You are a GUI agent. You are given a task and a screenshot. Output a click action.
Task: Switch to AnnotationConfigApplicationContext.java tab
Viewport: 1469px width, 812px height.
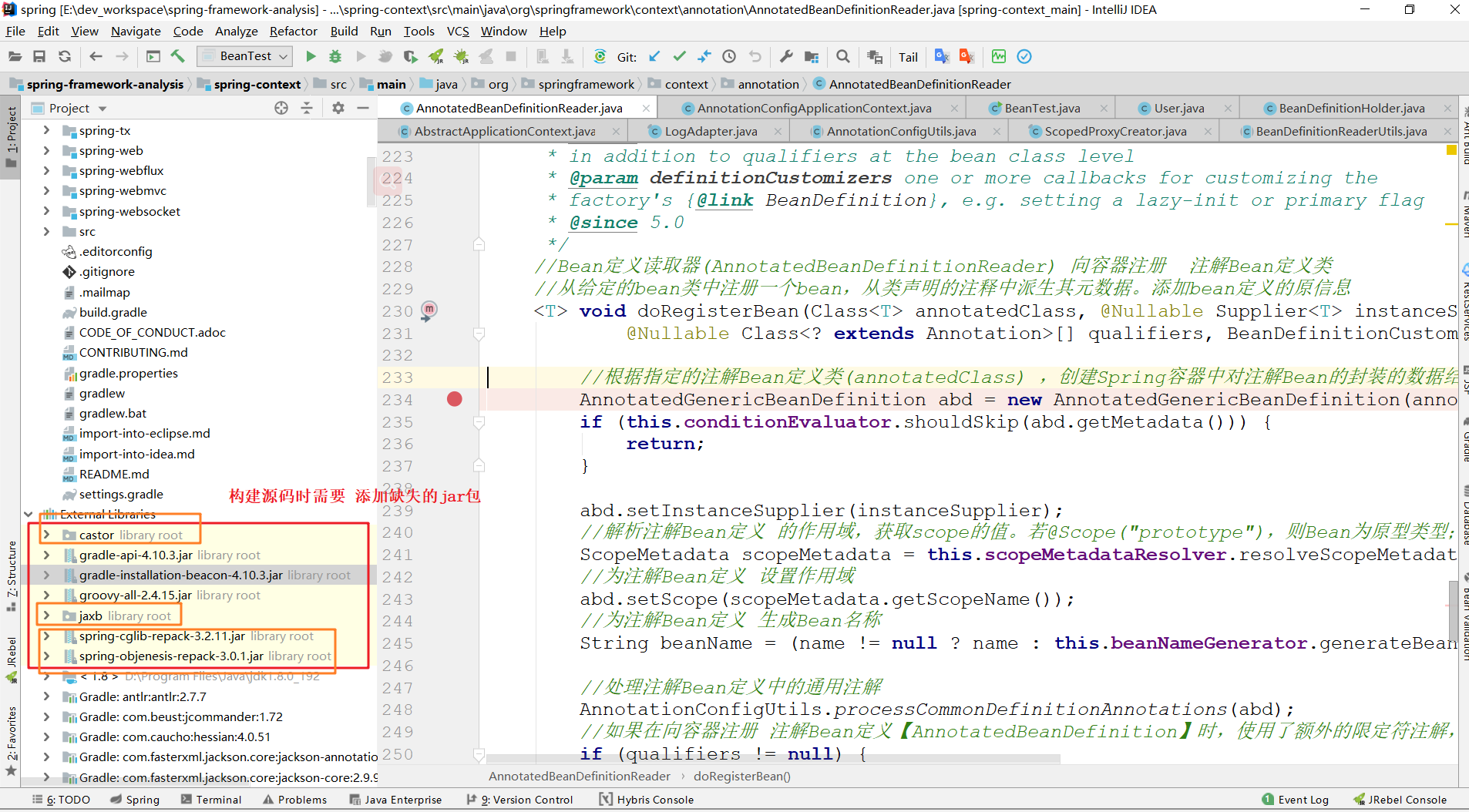point(814,108)
